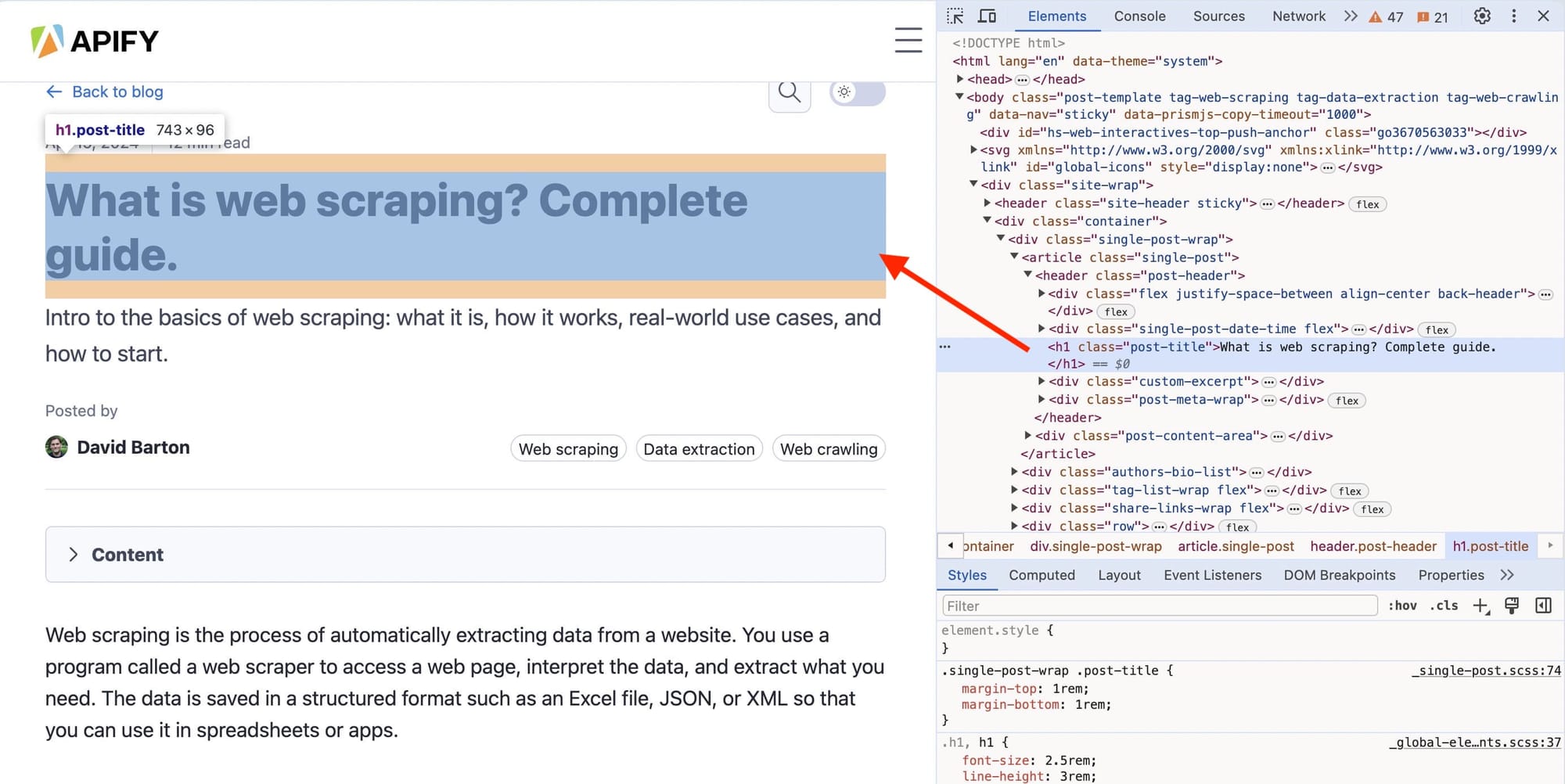Open the three-dot DevTools menu

coord(1514,16)
